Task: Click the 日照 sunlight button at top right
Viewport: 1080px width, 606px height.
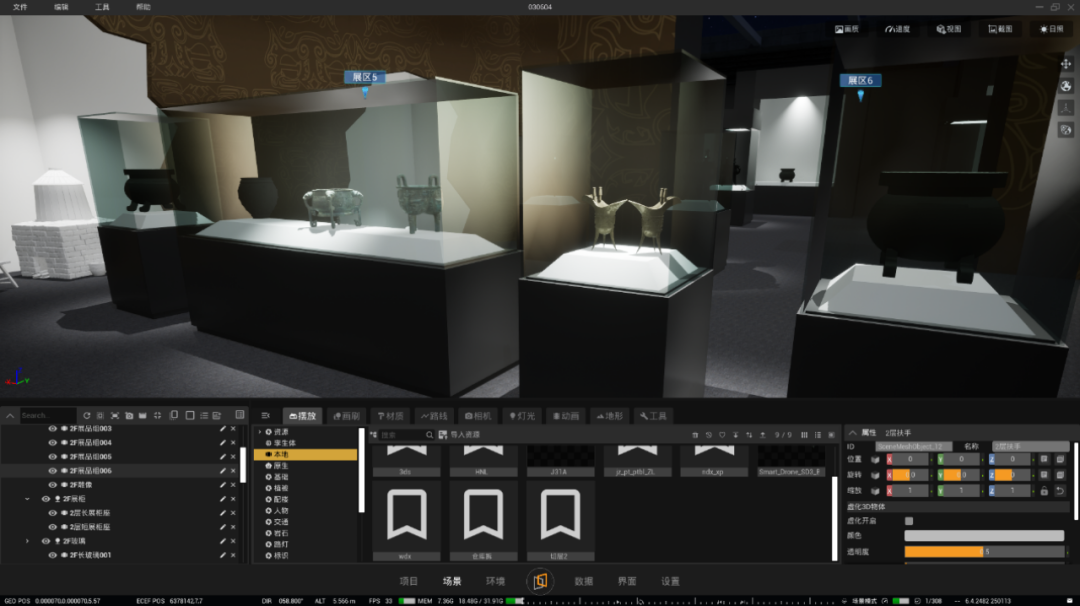Action: click(x=1051, y=29)
